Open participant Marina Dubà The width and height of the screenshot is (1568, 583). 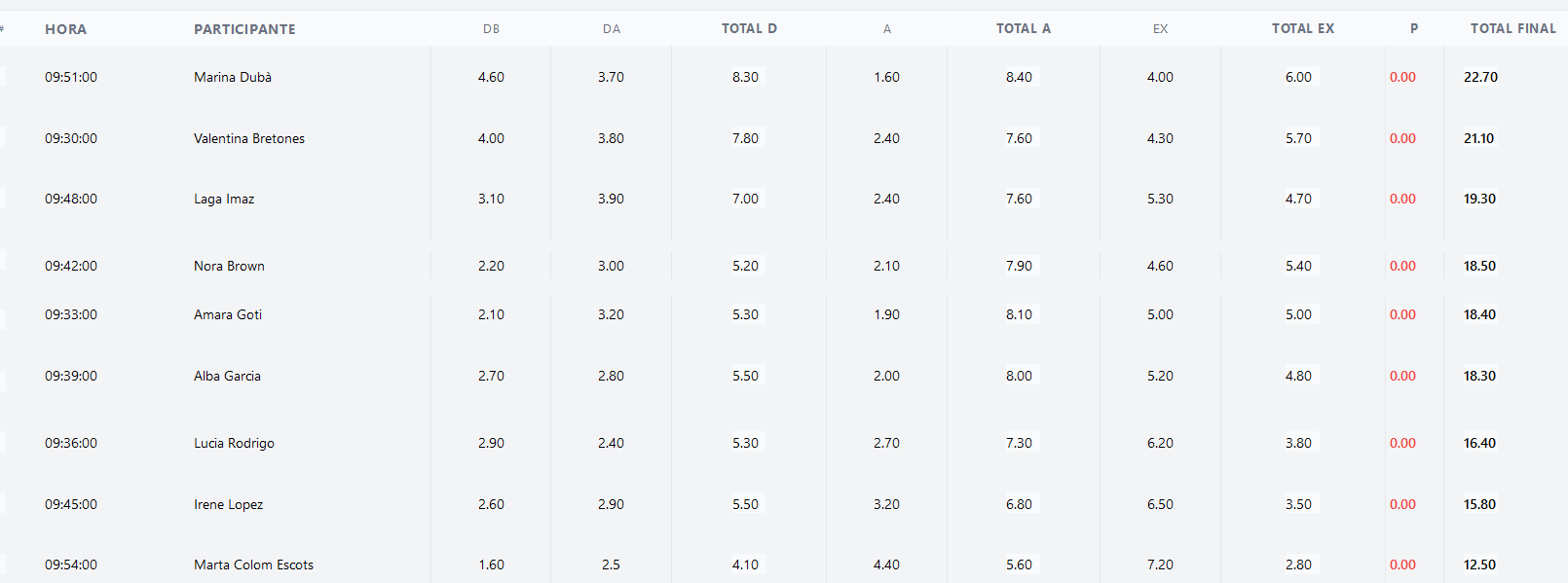233,77
